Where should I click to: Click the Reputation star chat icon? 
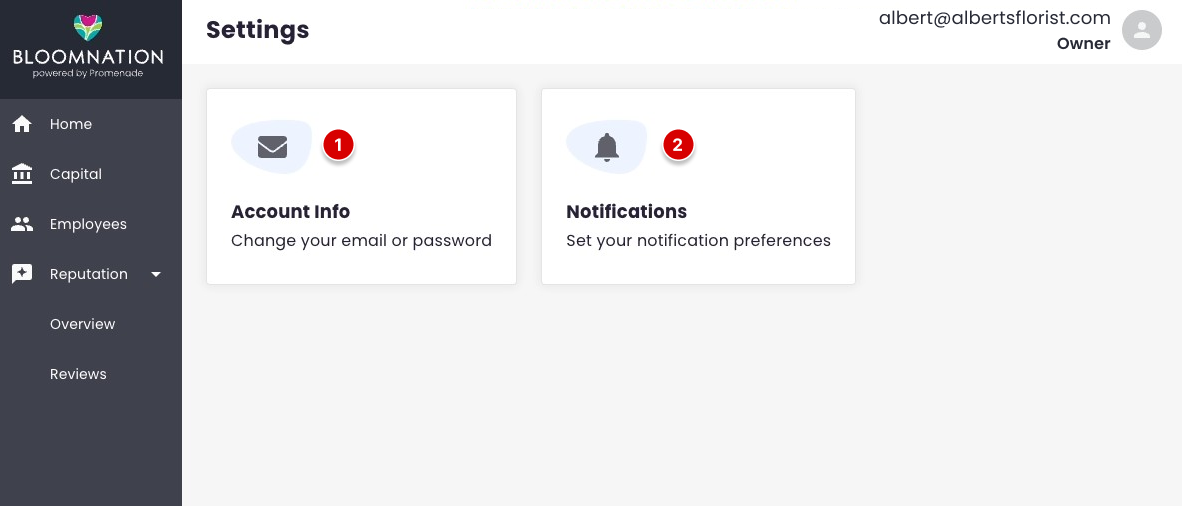(22, 274)
